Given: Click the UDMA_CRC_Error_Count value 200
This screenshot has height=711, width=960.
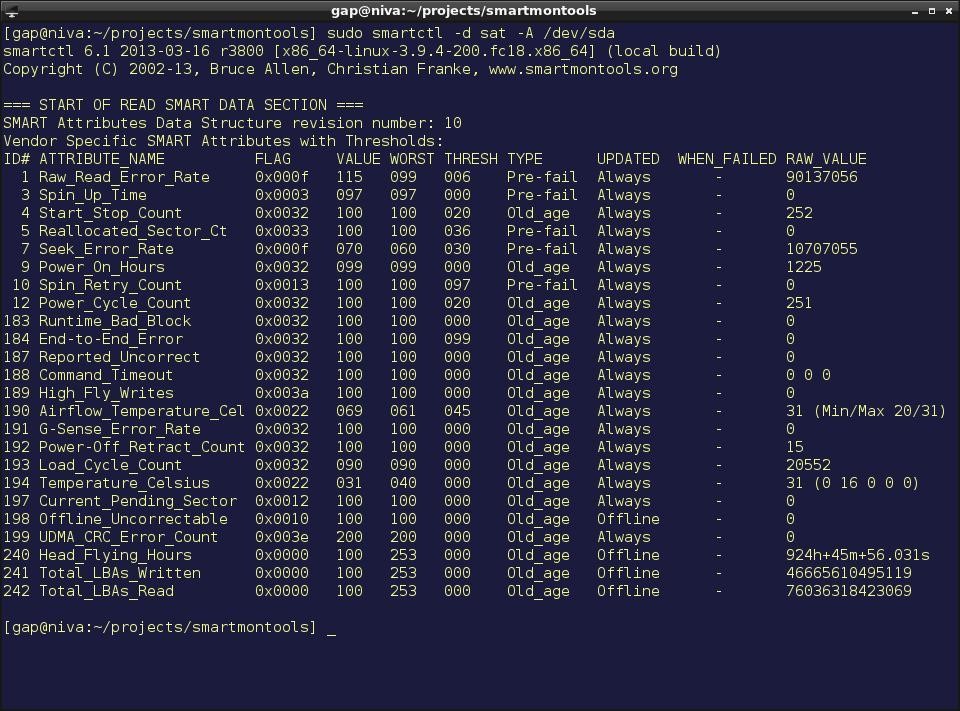Looking at the screenshot, I should coord(350,537).
